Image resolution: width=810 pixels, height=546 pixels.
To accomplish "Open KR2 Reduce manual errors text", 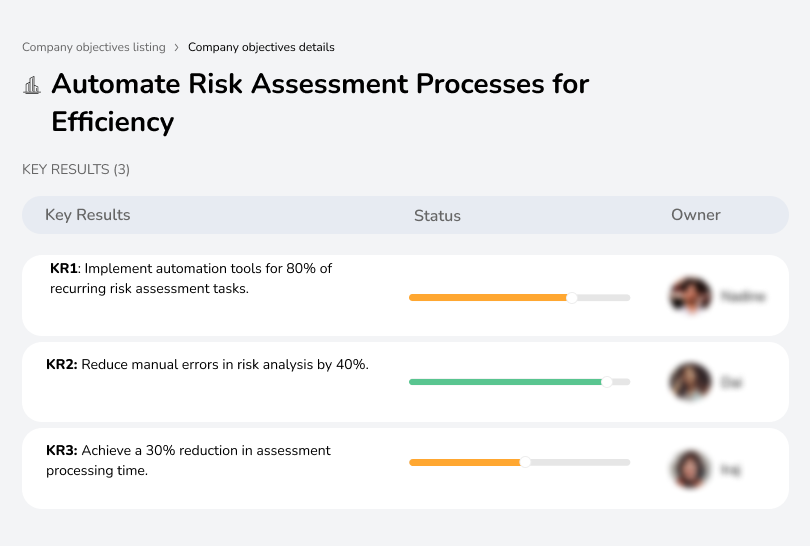I will pyautogui.click(x=207, y=364).
